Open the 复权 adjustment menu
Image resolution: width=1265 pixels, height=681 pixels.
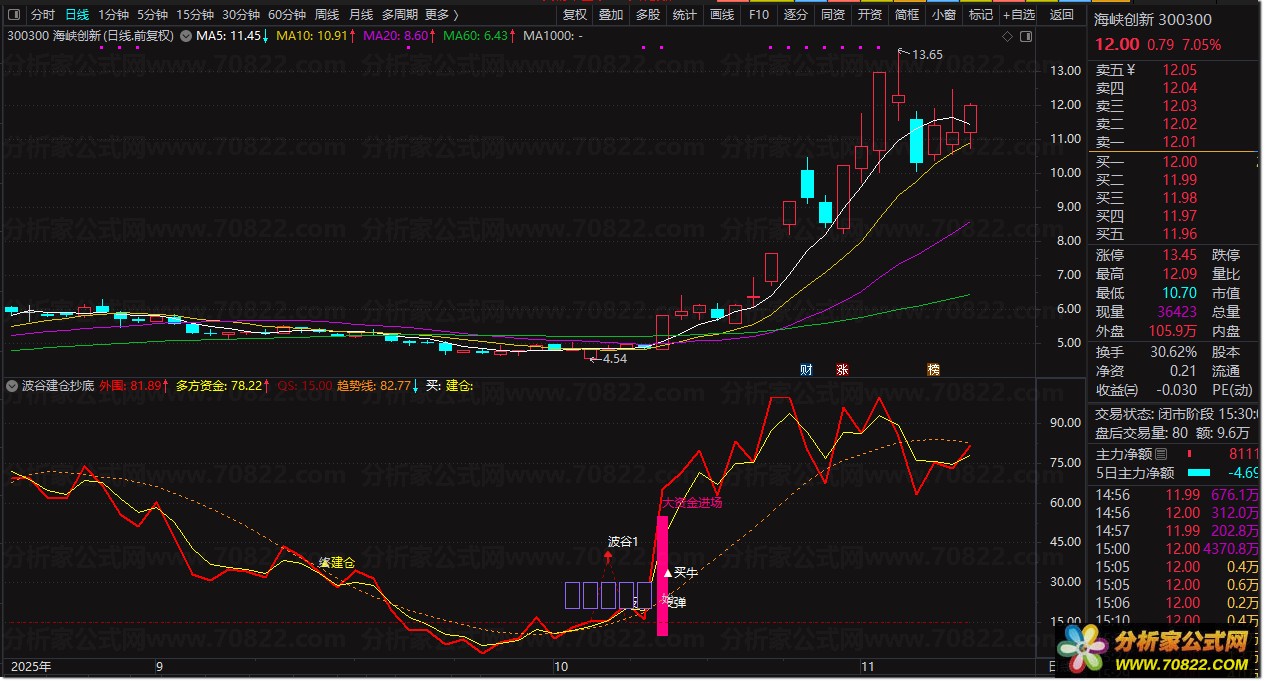pyautogui.click(x=574, y=15)
